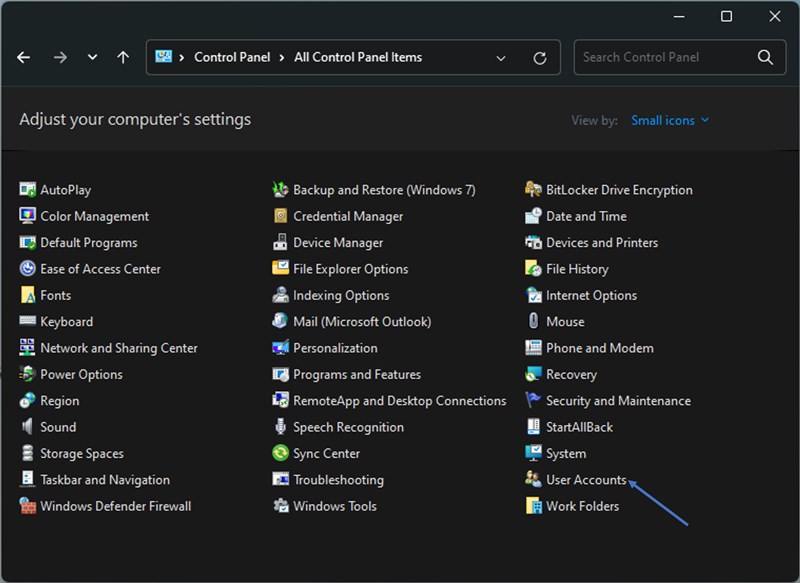Select All Control Panel Items breadcrumb
800x583 pixels.
pos(358,57)
